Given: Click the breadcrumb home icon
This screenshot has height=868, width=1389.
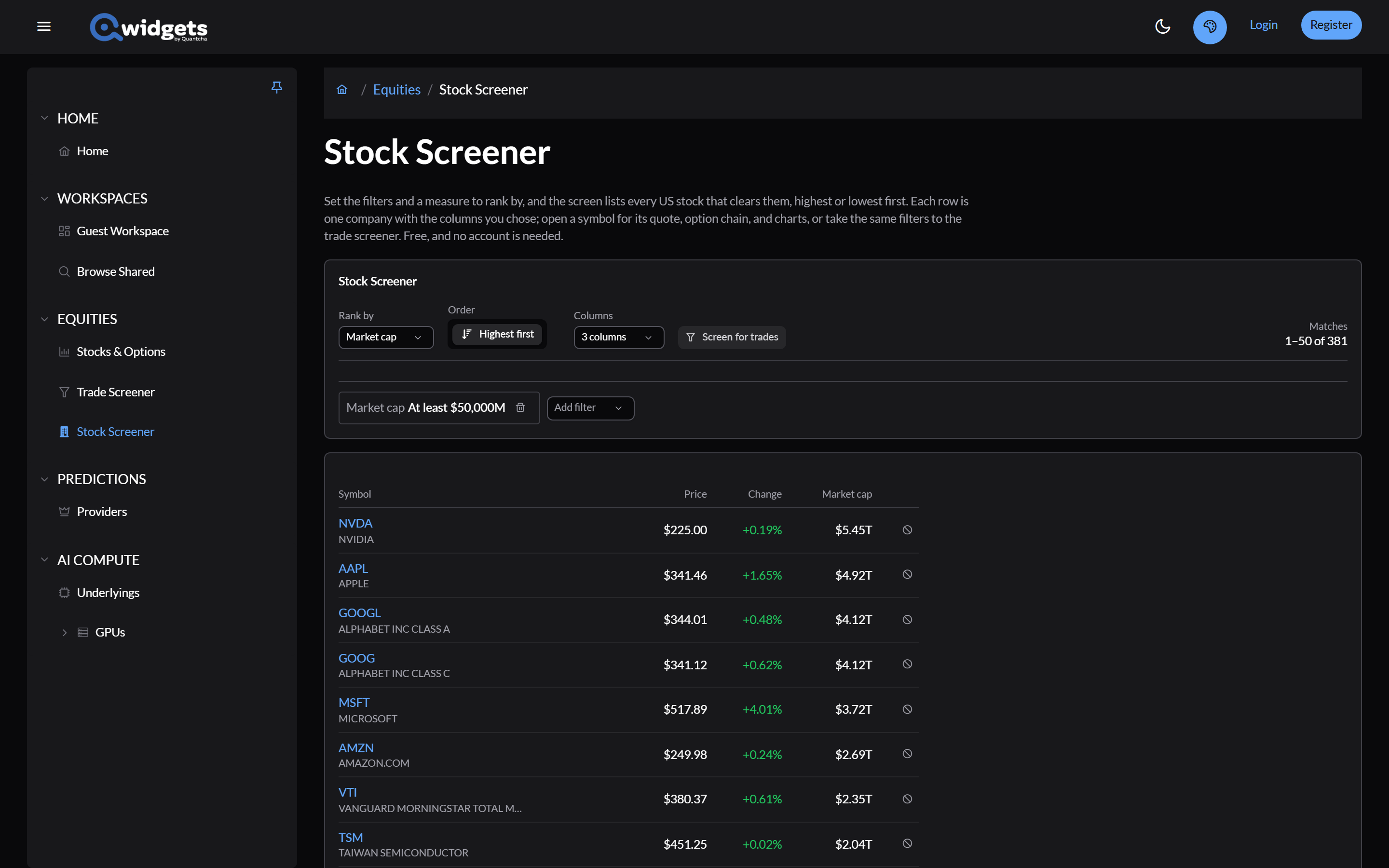Looking at the screenshot, I should [x=342, y=90].
